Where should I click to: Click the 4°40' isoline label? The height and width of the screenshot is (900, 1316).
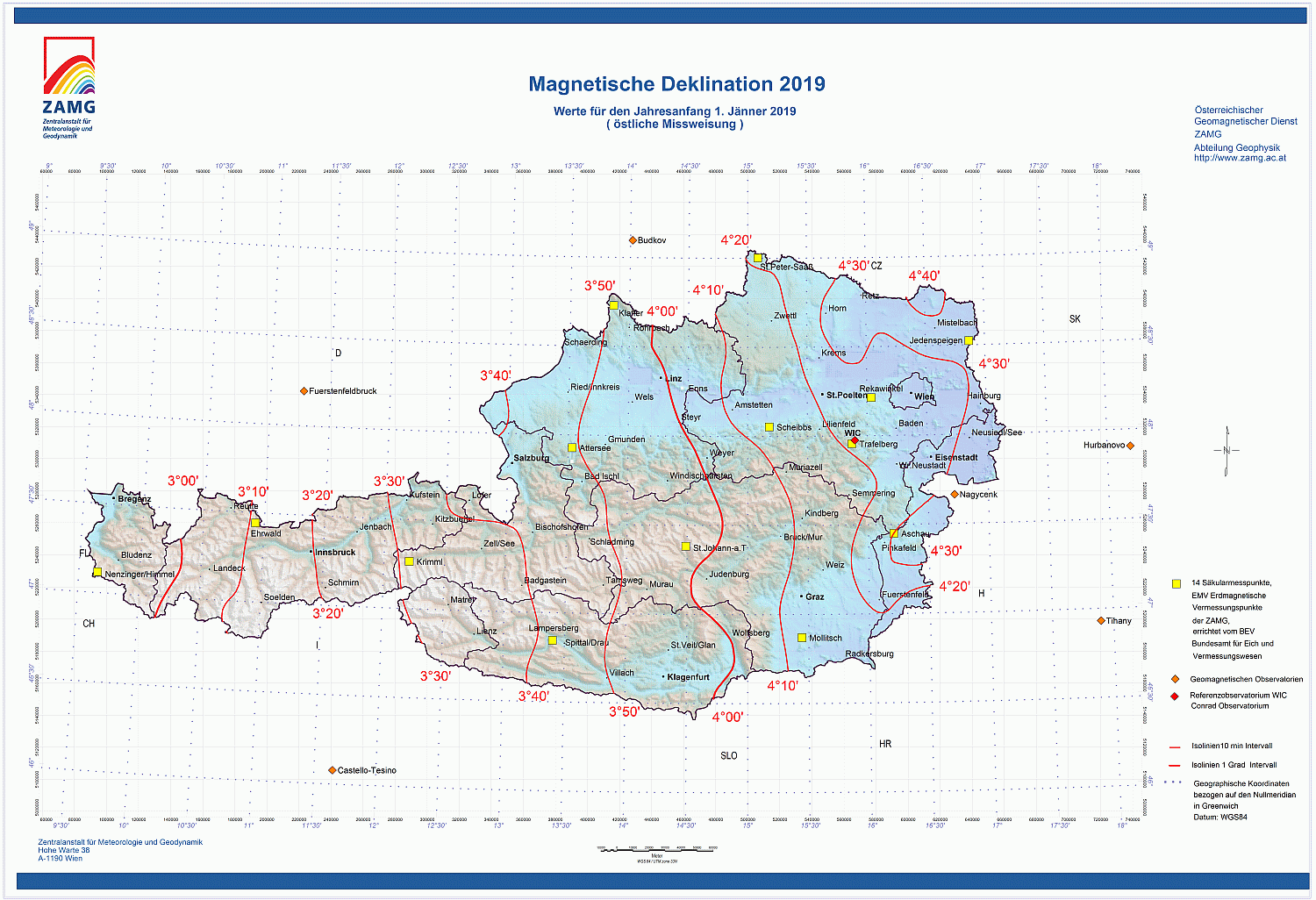(924, 276)
